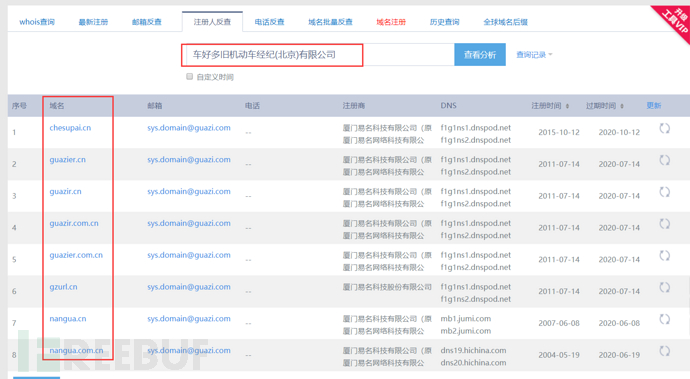Viewport: 690px width, 379px height.
Task: Refresh the guazir.cn row record
Action: pyautogui.click(x=664, y=192)
